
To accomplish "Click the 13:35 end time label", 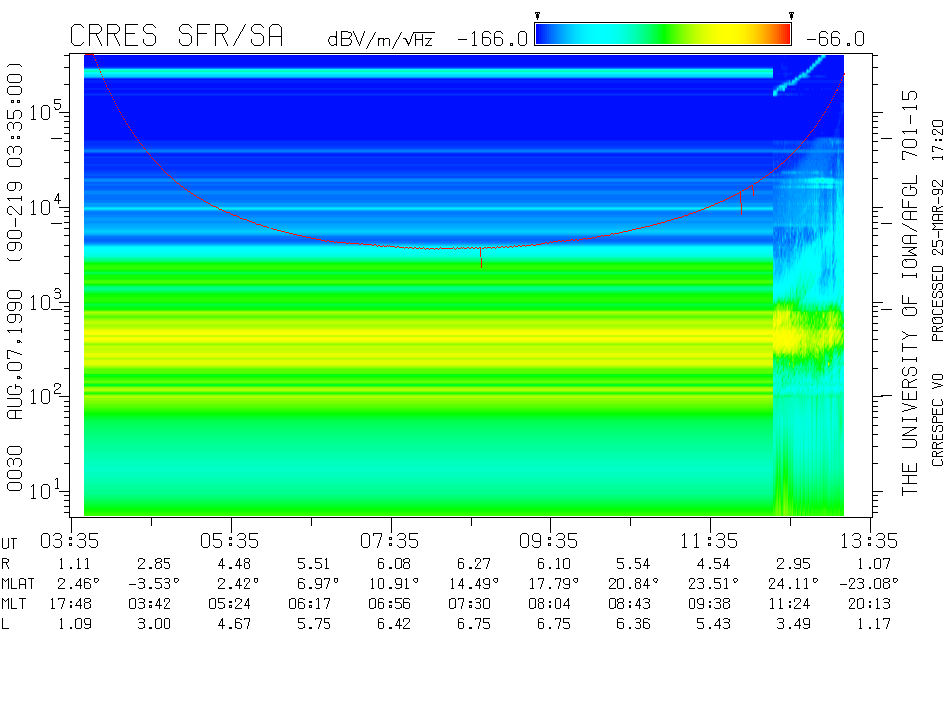I will (870, 541).
